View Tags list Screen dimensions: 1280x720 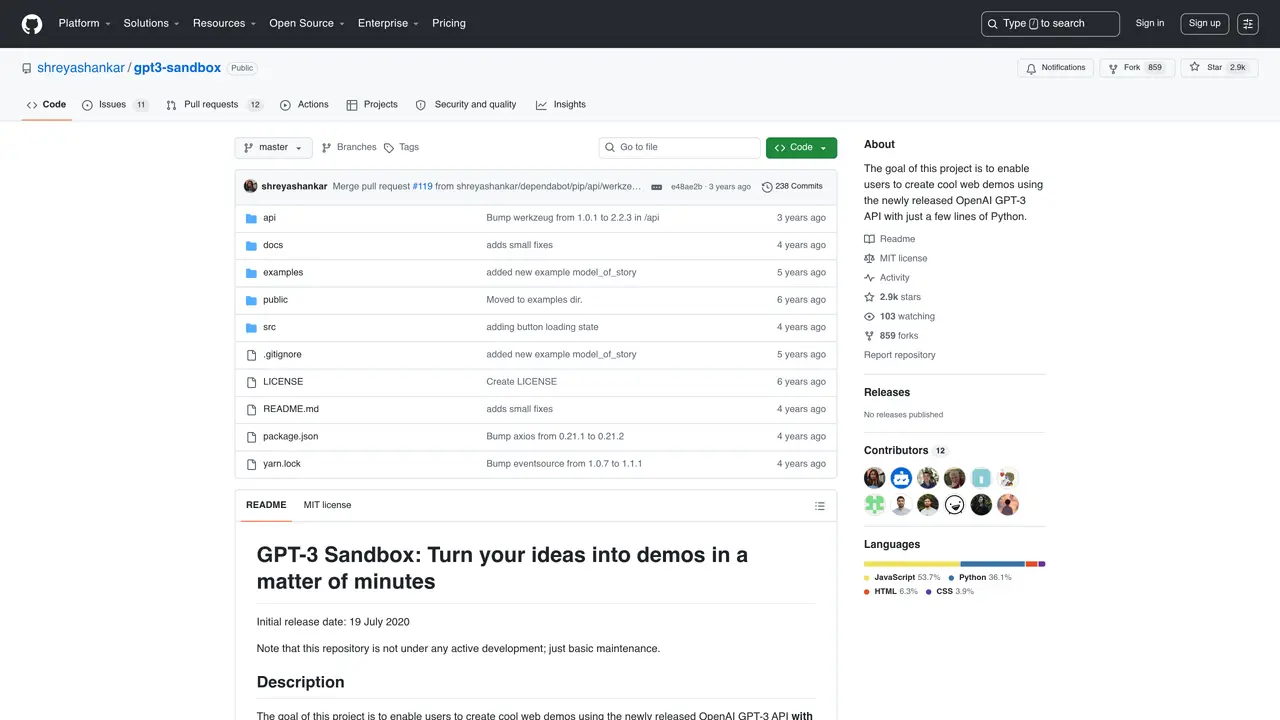point(402,148)
